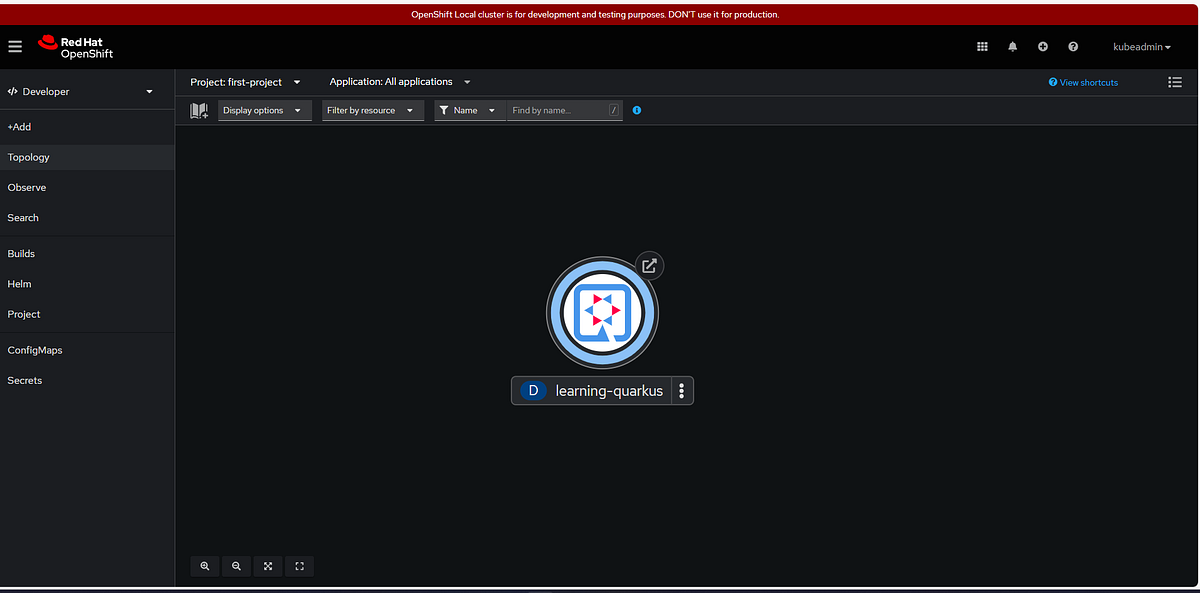Open Application: All applications dropdown

(400, 82)
